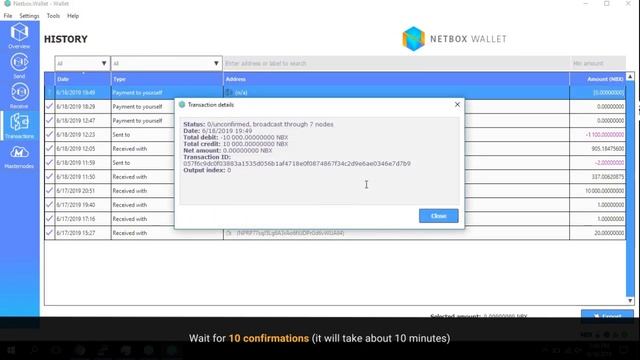
Task: Sort by the Date column header
Action: tap(82, 79)
